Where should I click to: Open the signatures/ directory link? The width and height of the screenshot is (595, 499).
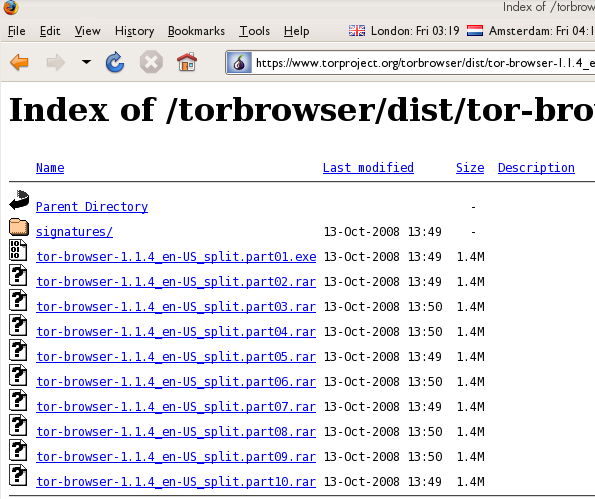(74, 231)
